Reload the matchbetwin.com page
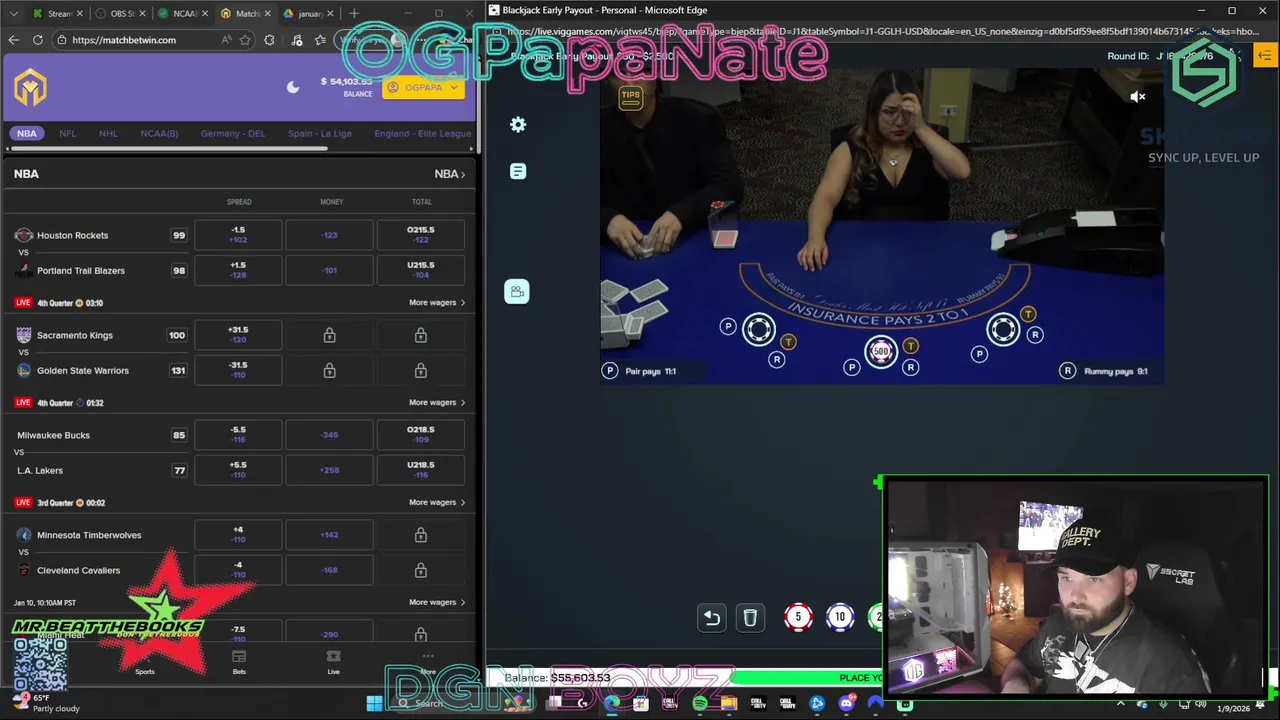Image resolution: width=1280 pixels, height=720 pixels. (38, 40)
